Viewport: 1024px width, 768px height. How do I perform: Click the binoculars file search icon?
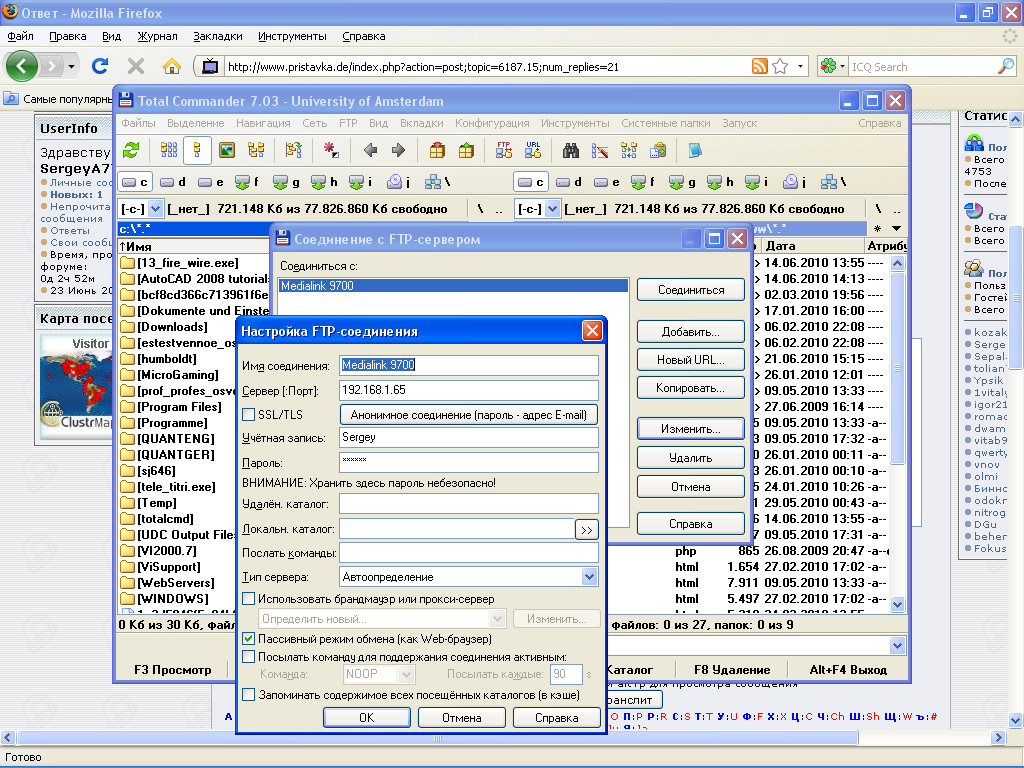point(571,151)
